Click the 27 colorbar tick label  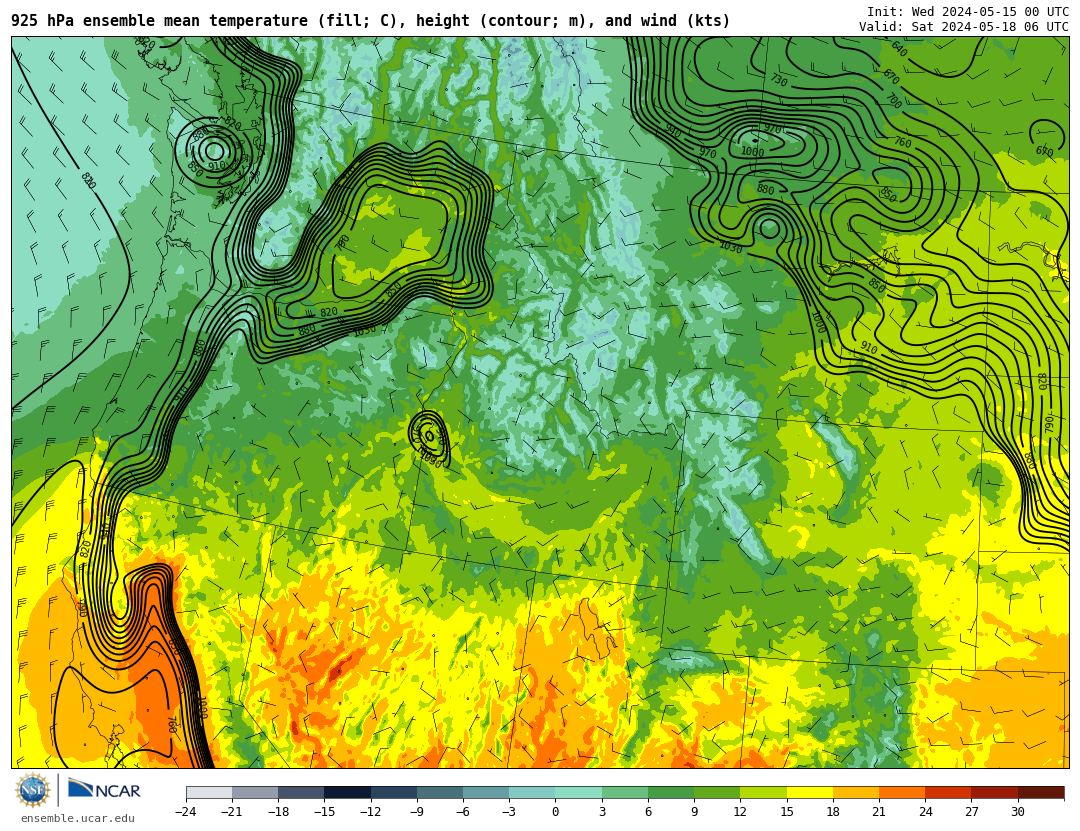click(x=971, y=812)
